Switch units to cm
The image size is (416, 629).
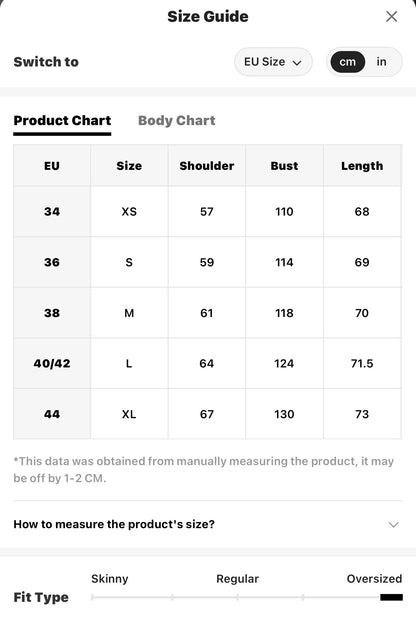pos(347,62)
